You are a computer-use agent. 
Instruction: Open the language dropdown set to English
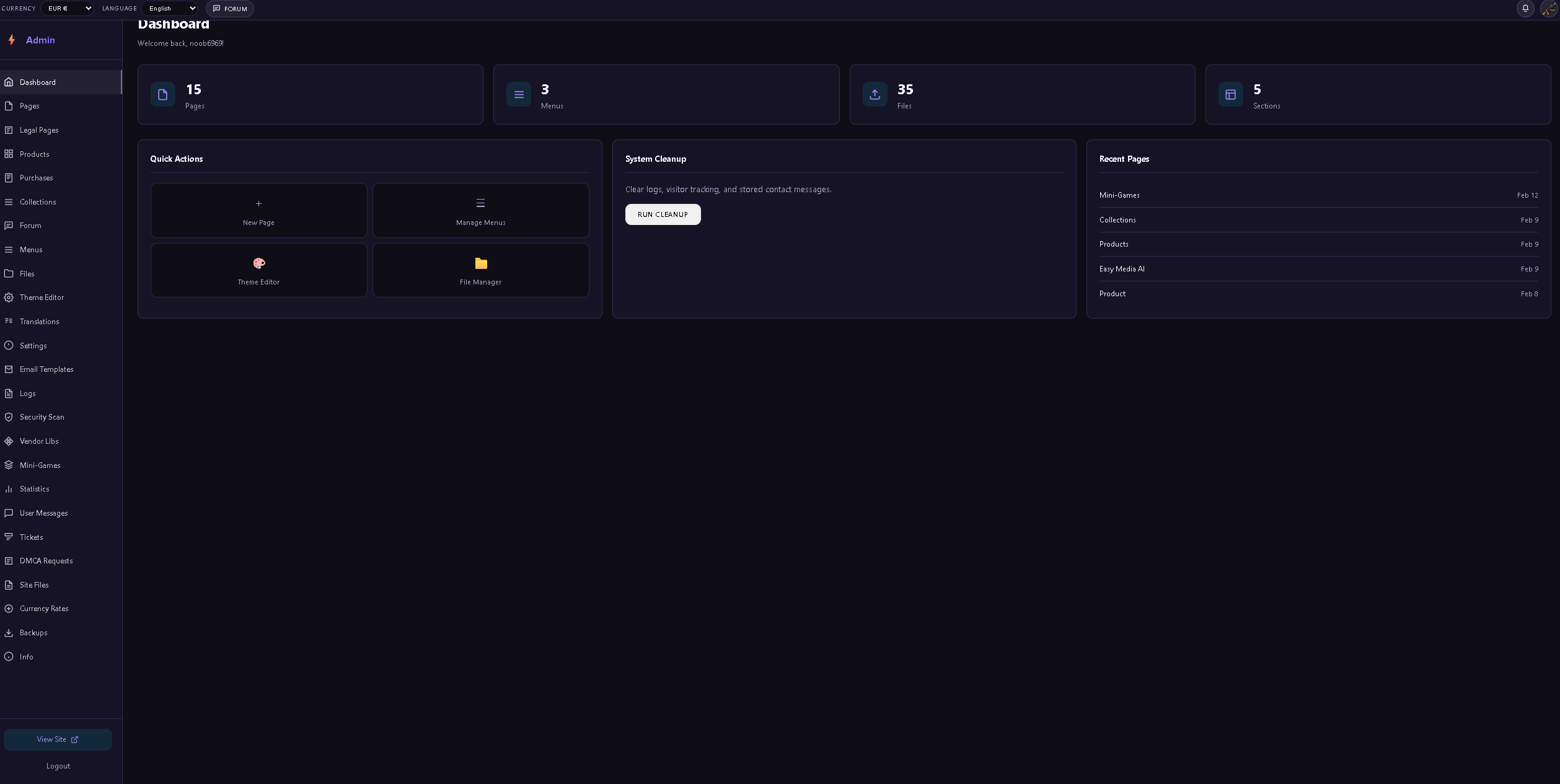169,8
